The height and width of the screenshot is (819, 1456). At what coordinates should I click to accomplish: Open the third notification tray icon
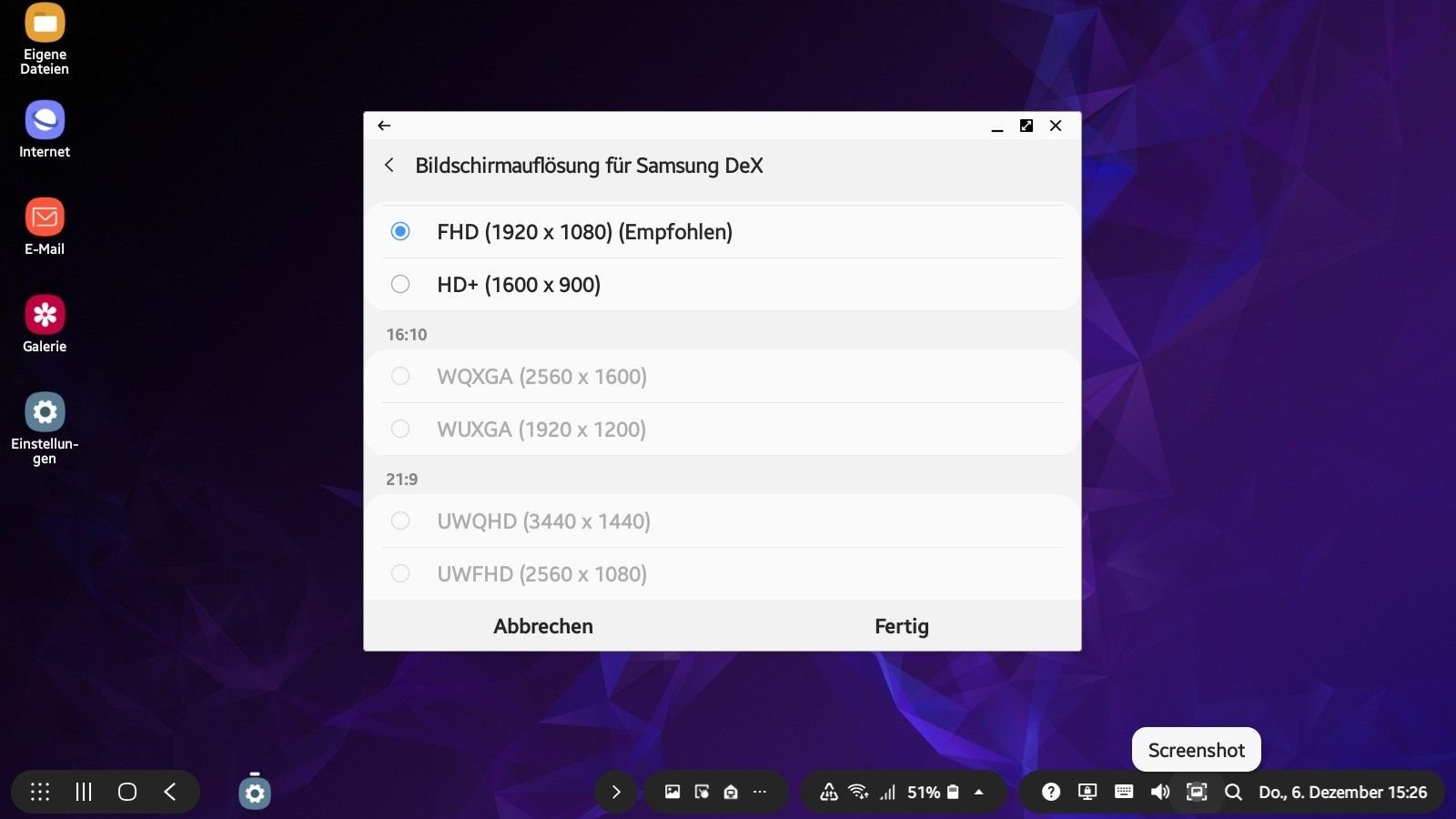coord(731,792)
